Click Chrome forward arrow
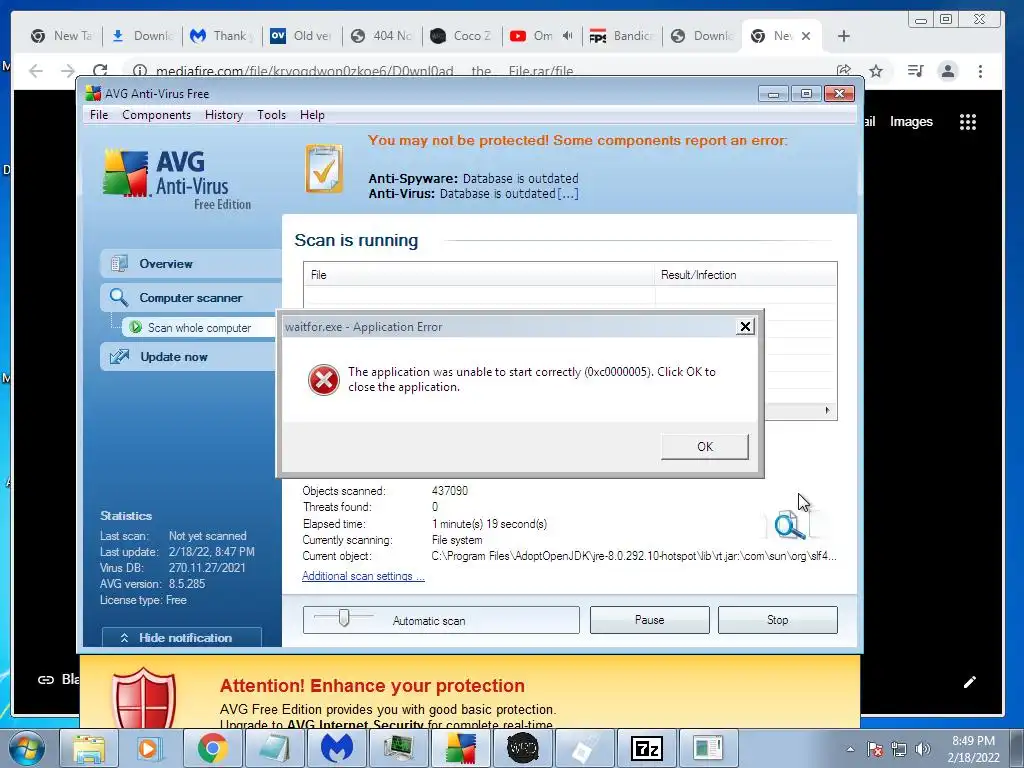 coord(68,71)
